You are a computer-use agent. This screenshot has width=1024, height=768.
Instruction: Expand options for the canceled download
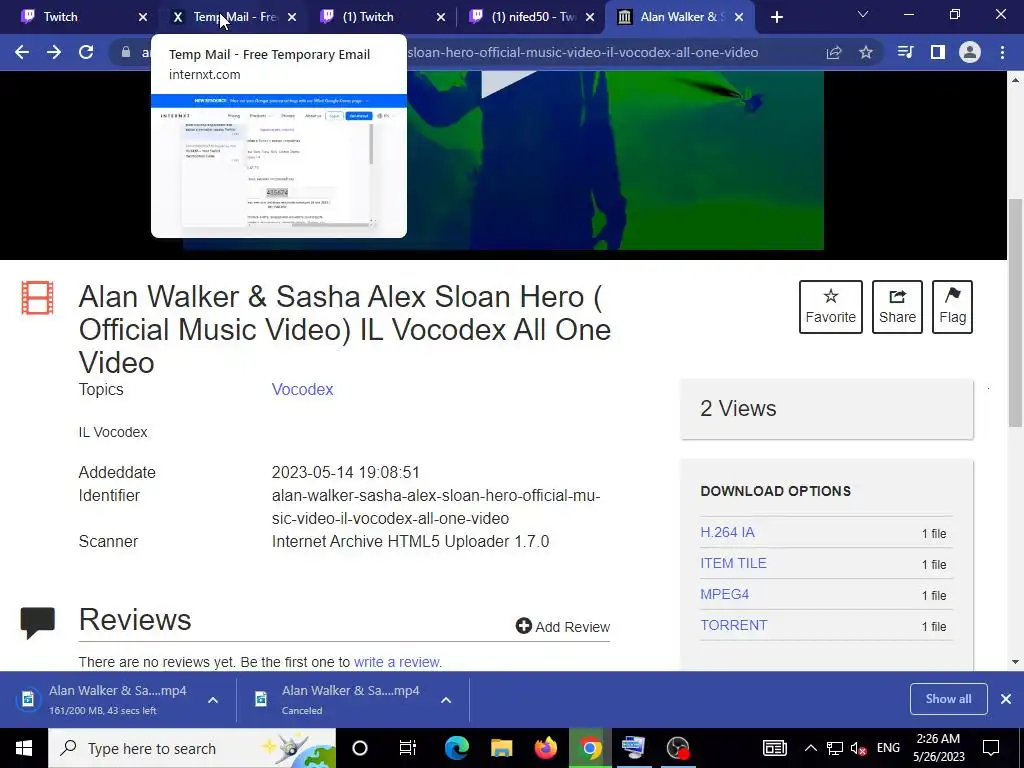[446, 699]
